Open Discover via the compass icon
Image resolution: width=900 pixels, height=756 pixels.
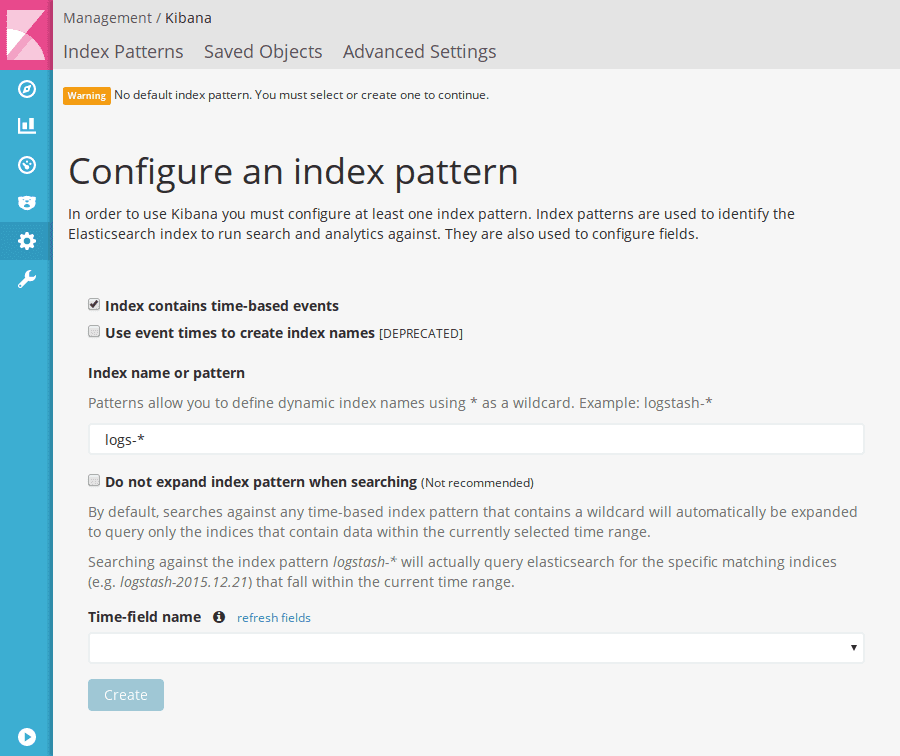[x=26, y=89]
